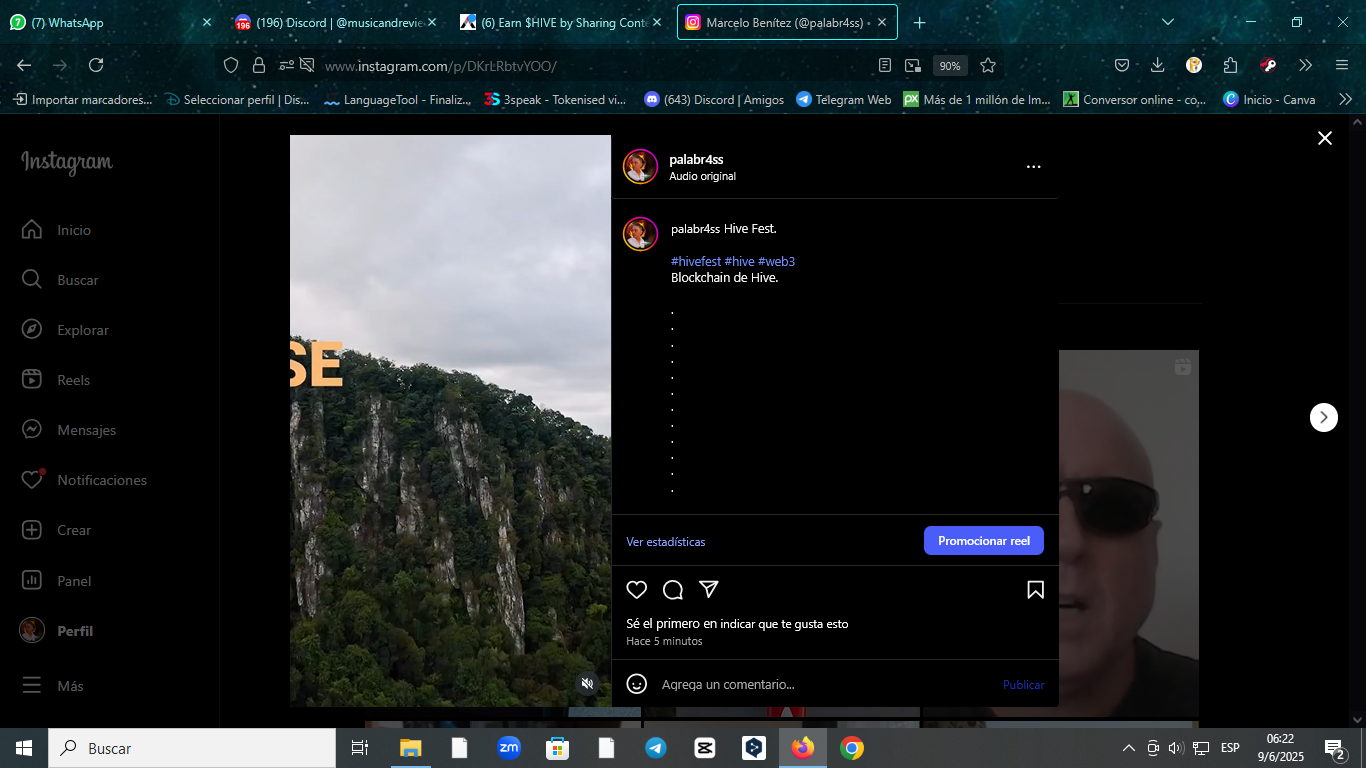Screen dimensions: 1366x768
Task: Switch to Earn $HIVE tab
Action: point(560,22)
